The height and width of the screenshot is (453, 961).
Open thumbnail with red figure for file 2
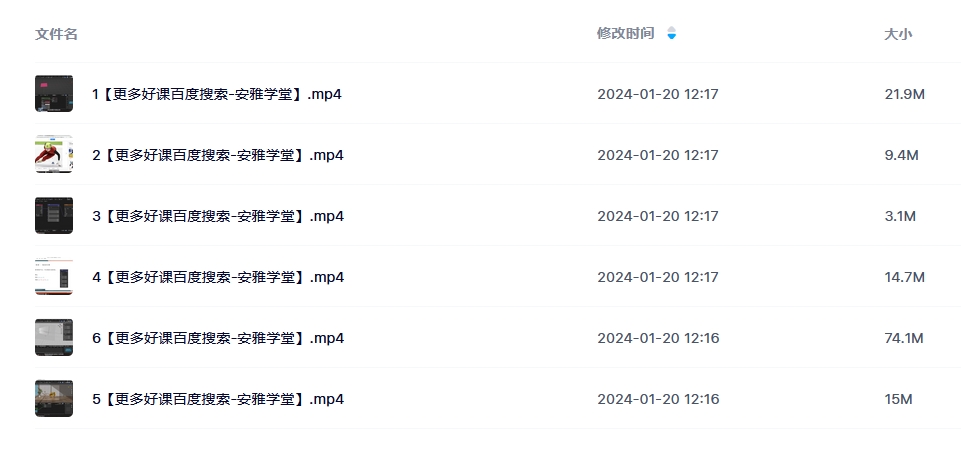click(54, 154)
